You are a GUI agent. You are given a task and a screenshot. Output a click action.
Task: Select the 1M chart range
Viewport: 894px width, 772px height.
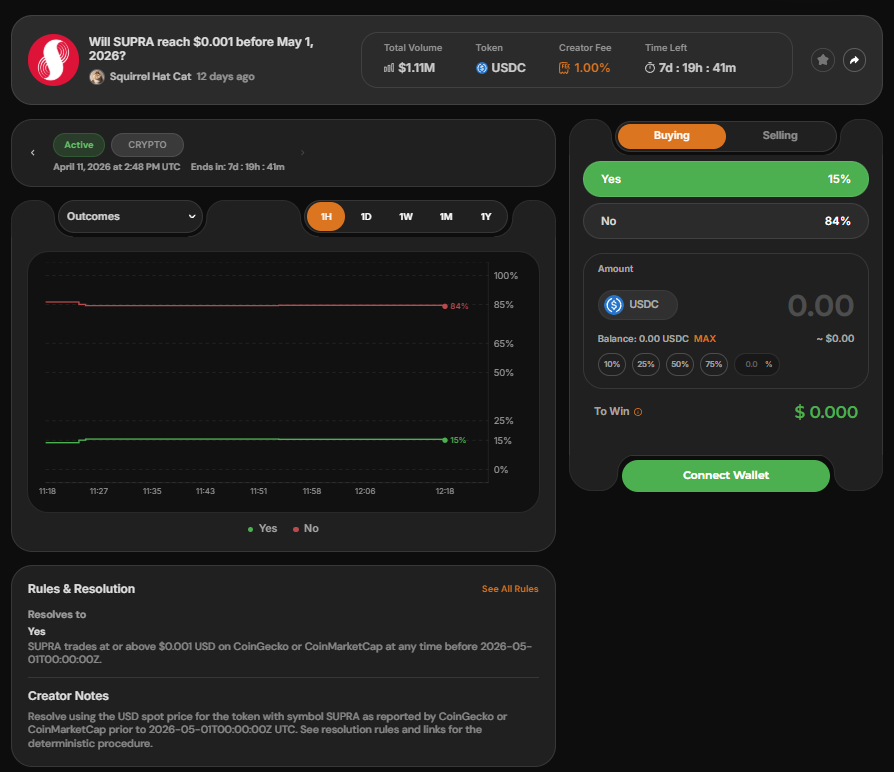(446, 217)
